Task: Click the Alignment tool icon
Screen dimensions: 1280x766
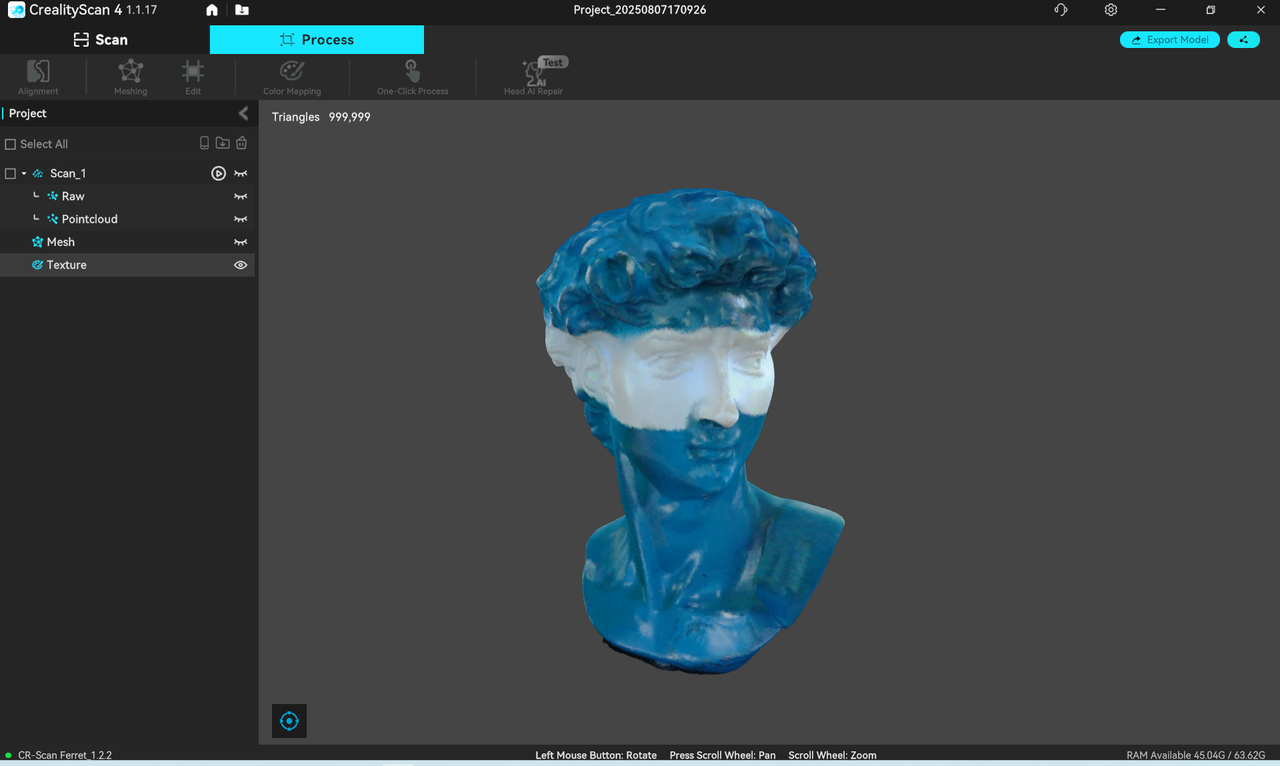Action: [x=38, y=75]
